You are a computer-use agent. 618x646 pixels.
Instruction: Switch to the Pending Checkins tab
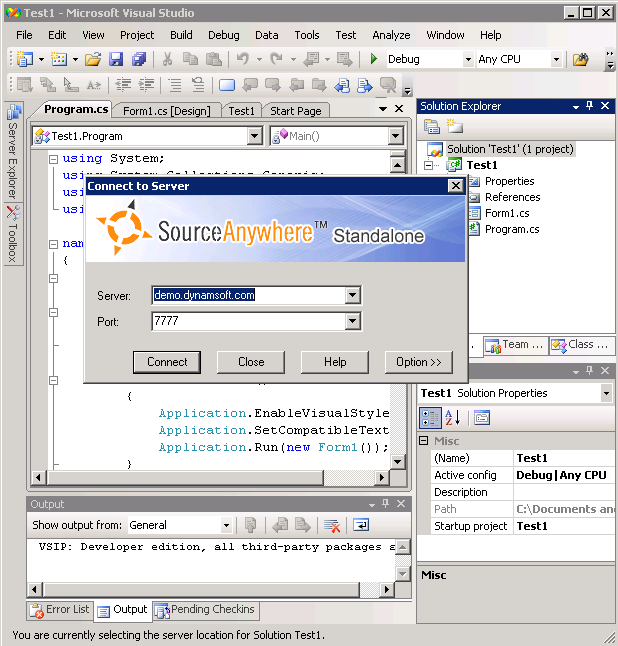[x=205, y=609]
